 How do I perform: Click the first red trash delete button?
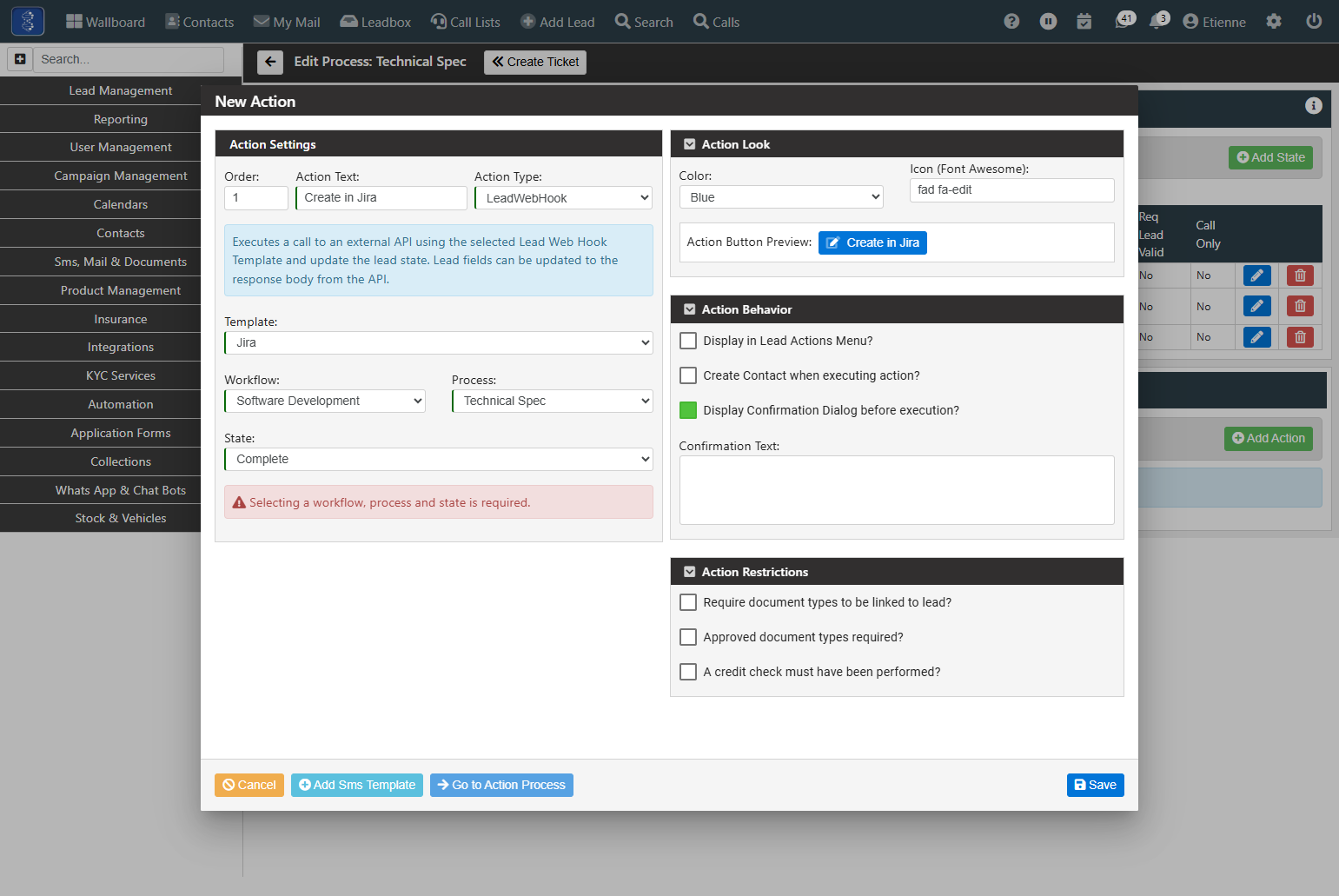click(x=1300, y=275)
